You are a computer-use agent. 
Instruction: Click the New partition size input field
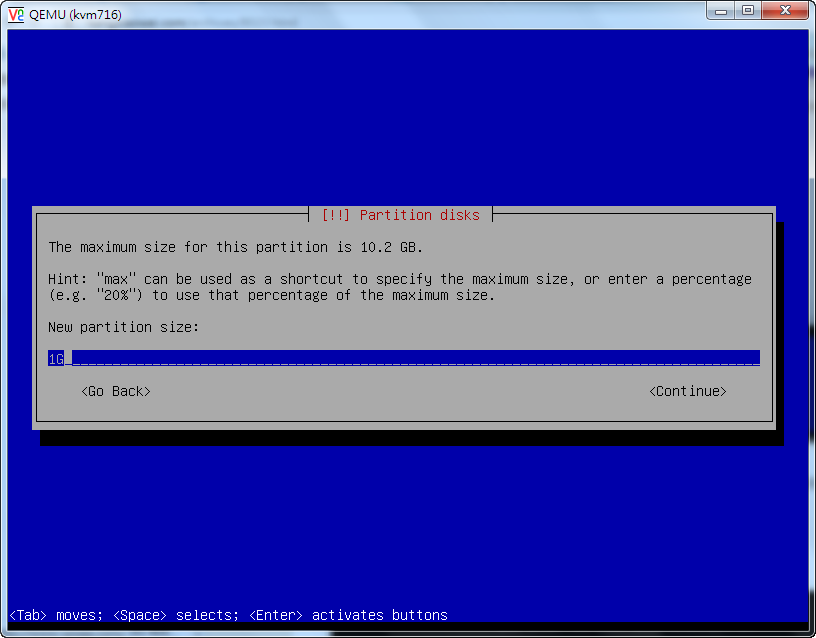click(x=404, y=358)
